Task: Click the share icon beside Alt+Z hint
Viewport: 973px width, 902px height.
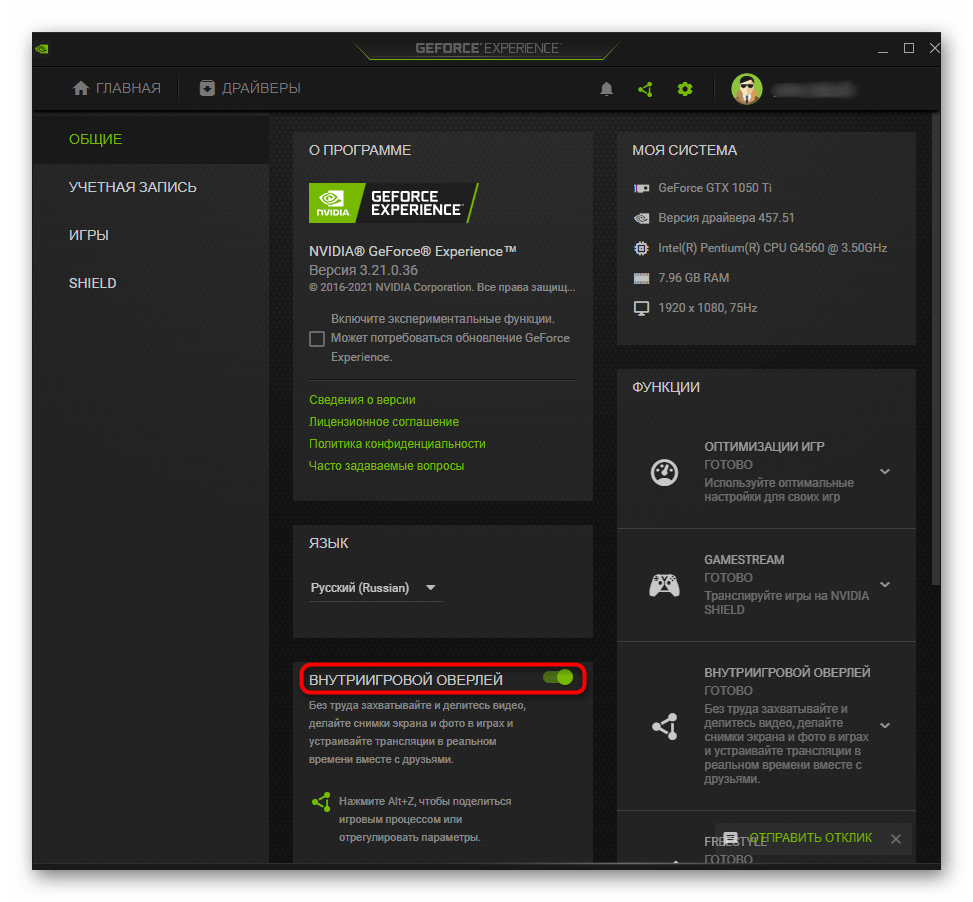Action: click(x=321, y=802)
